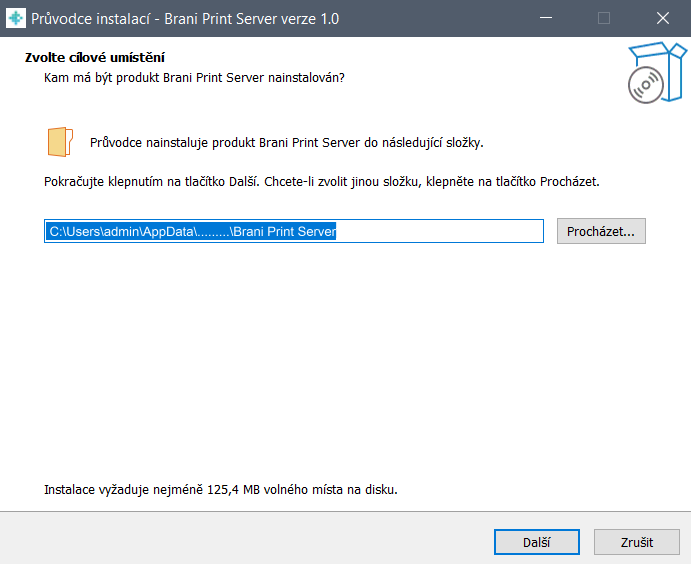The width and height of the screenshot is (691, 564).
Task: Click the installation path input field
Action: pyautogui.click(x=294, y=231)
